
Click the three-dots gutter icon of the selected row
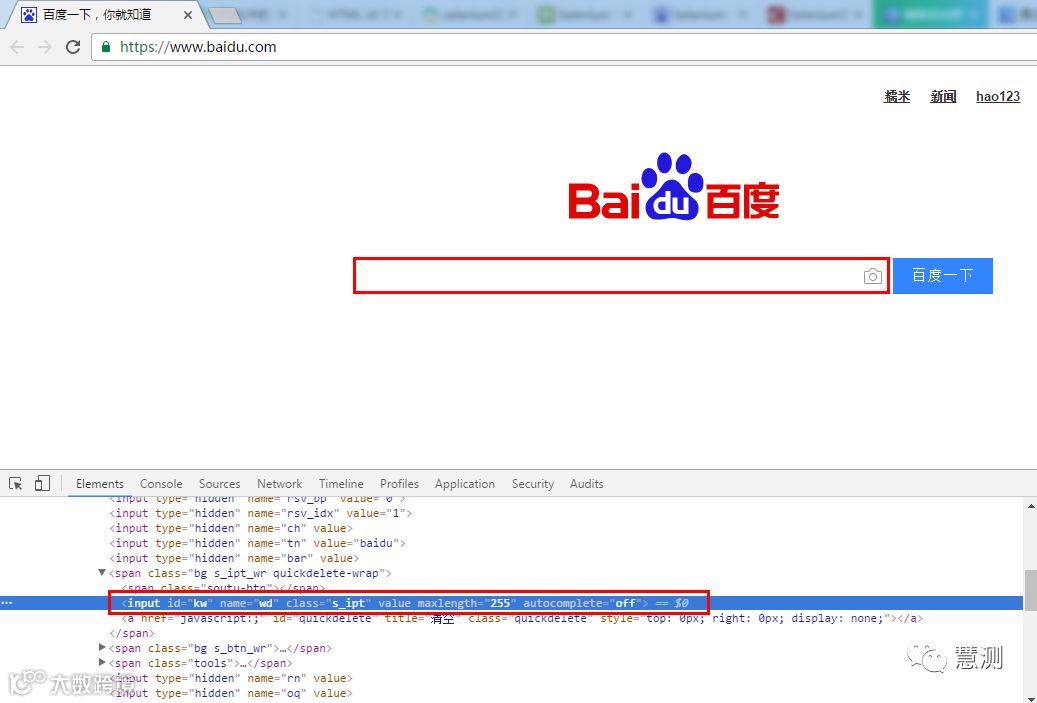click(x=7, y=603)
